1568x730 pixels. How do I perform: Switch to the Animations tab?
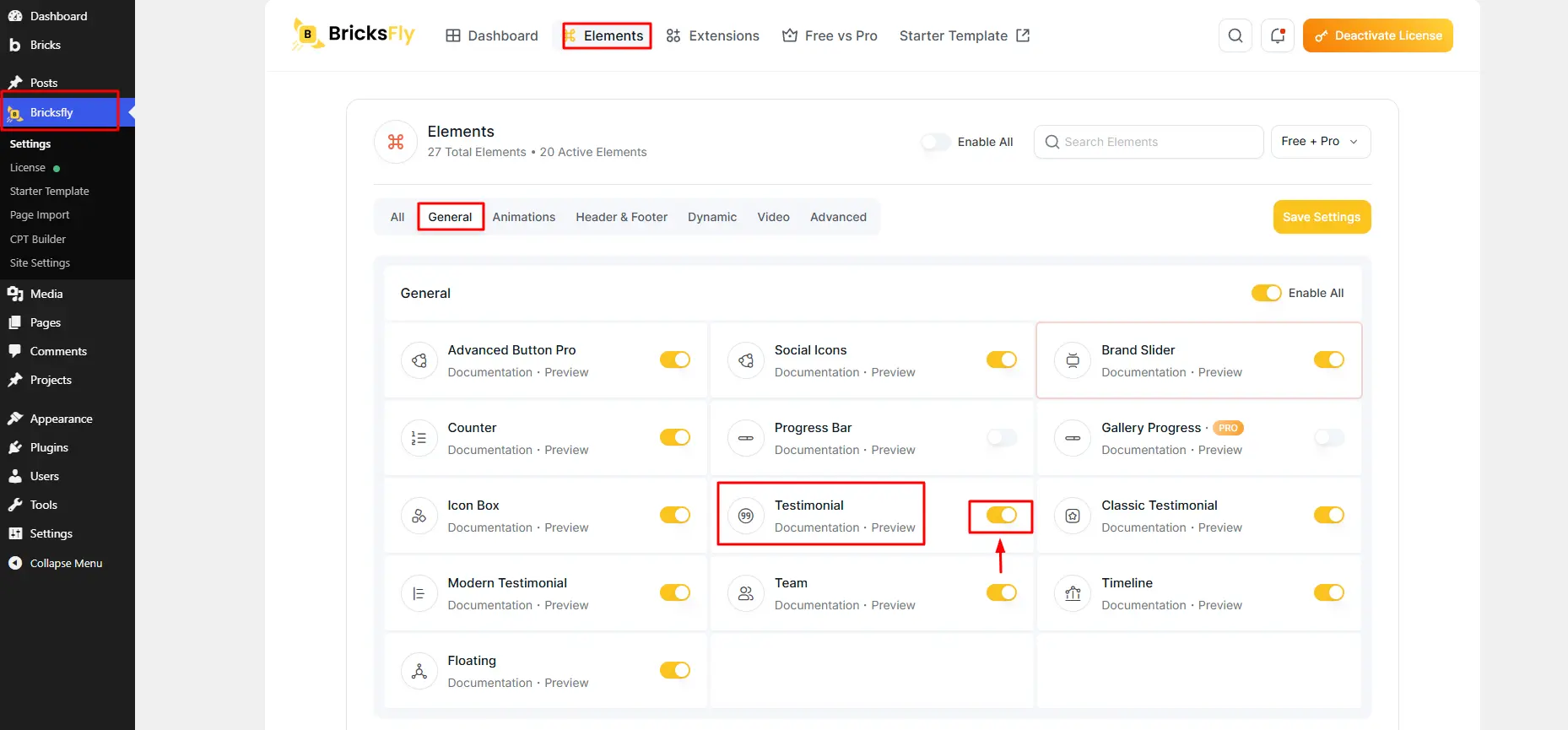[x=524, y=217]
